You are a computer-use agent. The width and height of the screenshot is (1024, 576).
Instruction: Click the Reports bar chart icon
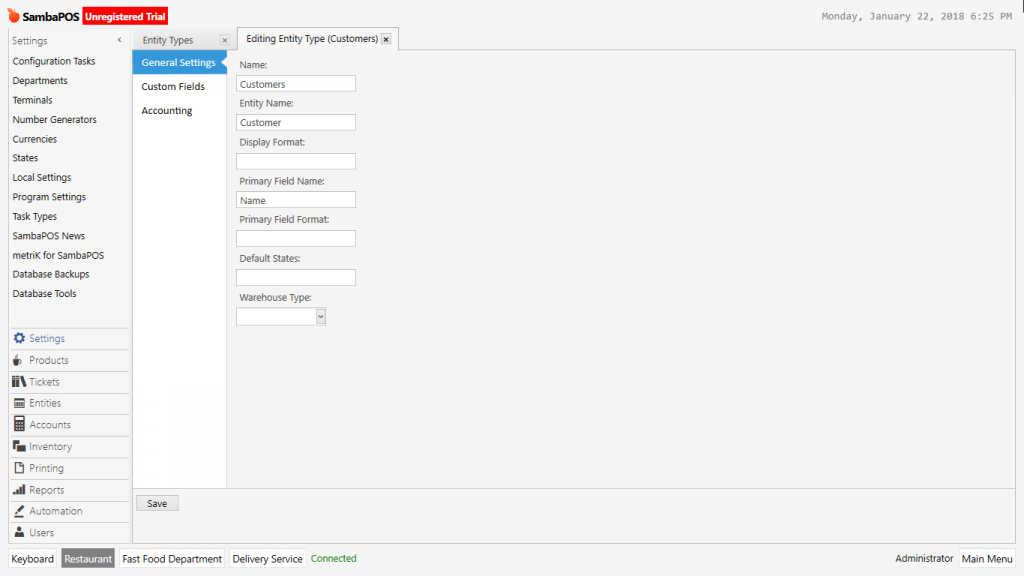pos(19,489)
